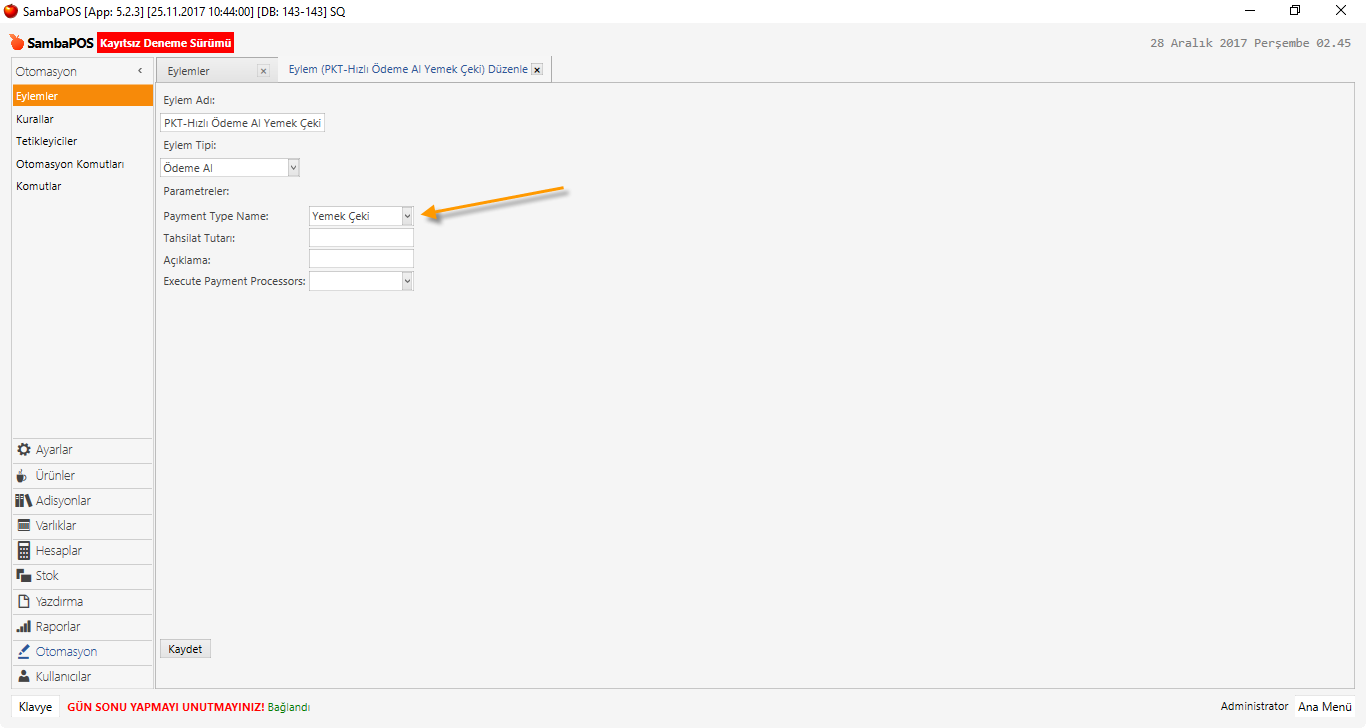Open Ayarlar gear icon section
The image size is (1366, 728).
(24, 450)
